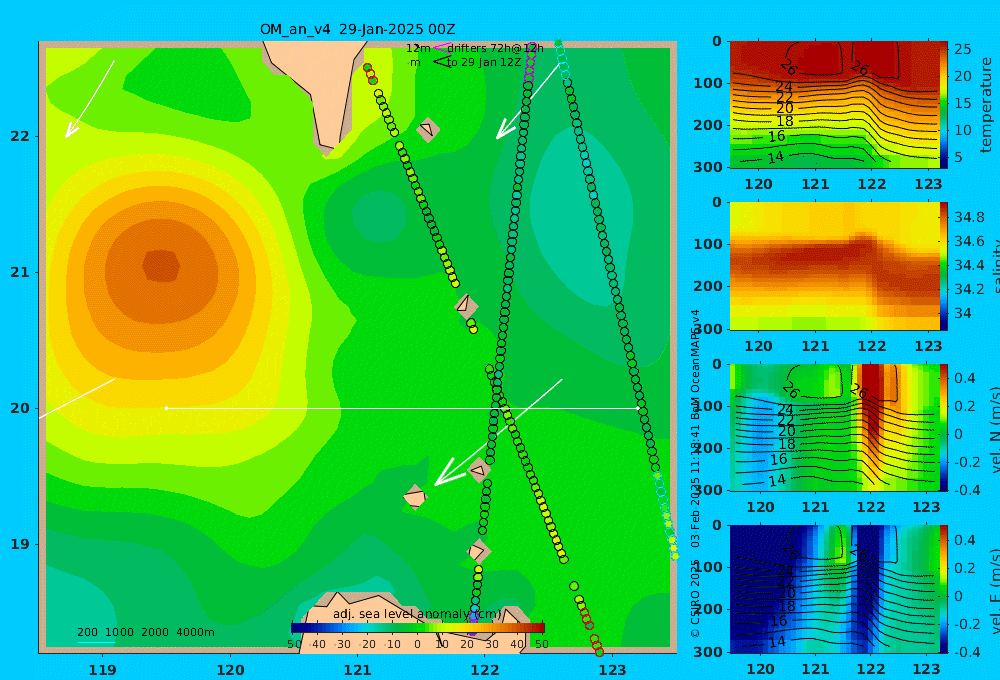
Task: Select the vertical 'vel. E (m/s)' label
Action: point(994,591)
